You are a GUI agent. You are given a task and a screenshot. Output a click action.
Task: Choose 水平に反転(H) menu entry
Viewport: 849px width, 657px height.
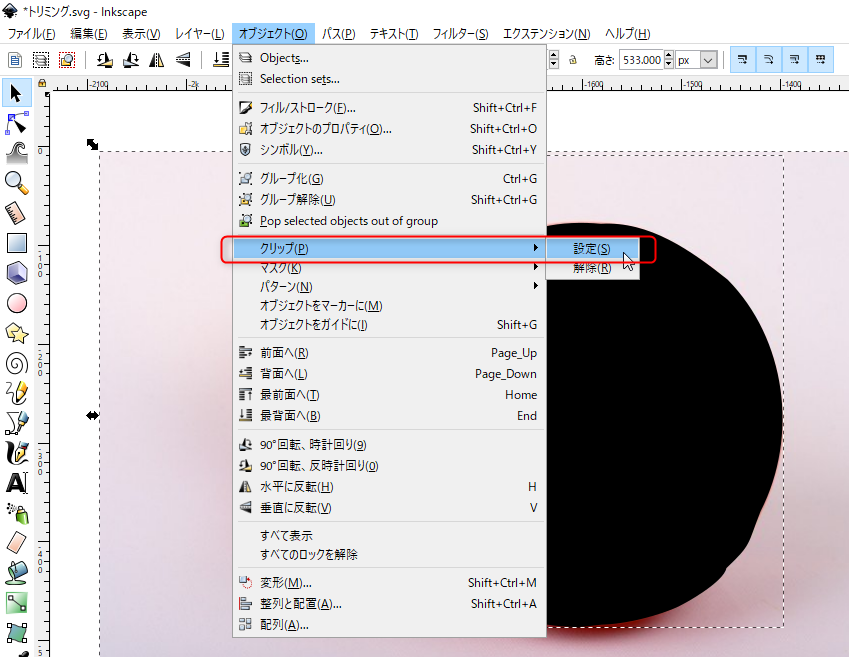pyautogui.click(x=389, y=487)
